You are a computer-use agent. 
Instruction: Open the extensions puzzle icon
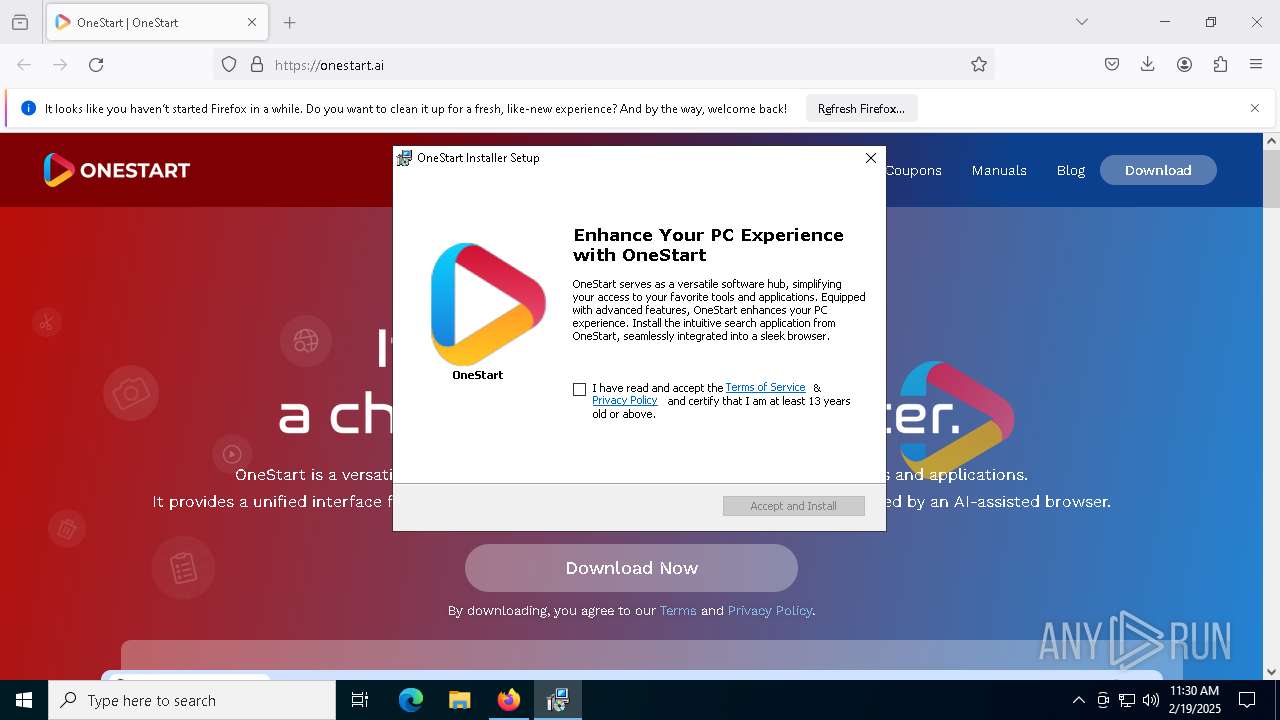click(1220, 65)
